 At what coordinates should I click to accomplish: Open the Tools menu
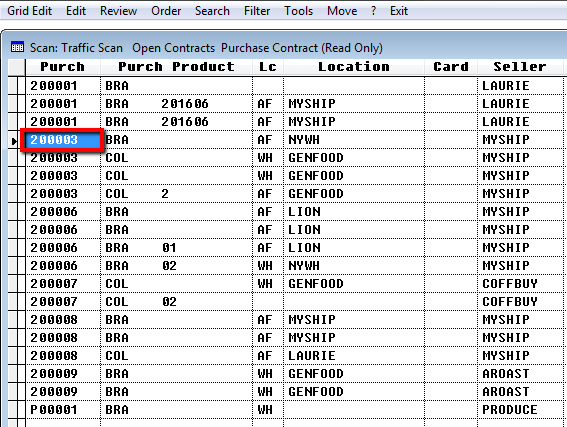click(298, 11)
